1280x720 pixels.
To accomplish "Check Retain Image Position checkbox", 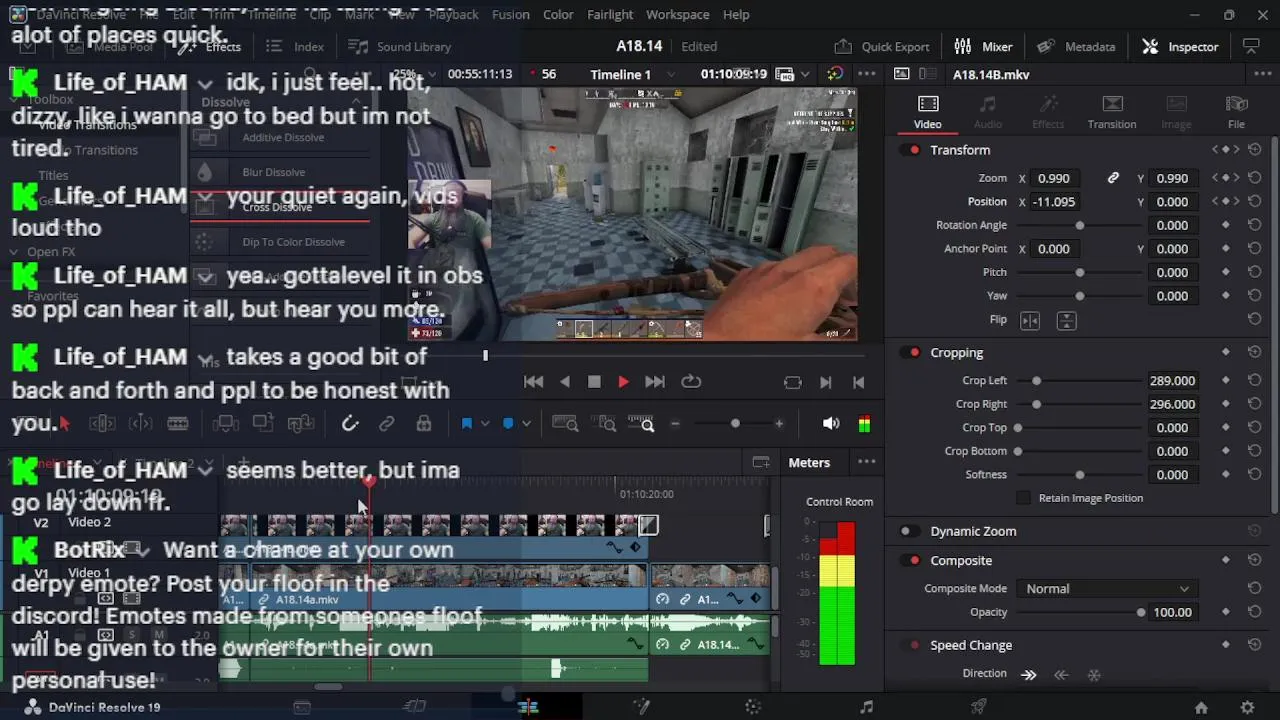I will point(1023,498).
